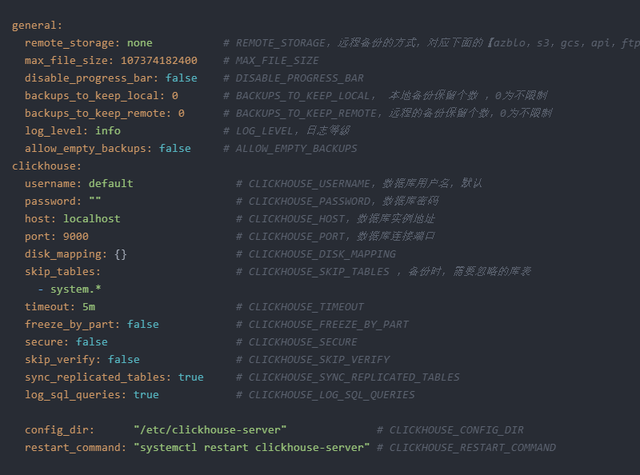
Task: Click the allow_empty_backups 'false' value
Action: pos(175,148)
